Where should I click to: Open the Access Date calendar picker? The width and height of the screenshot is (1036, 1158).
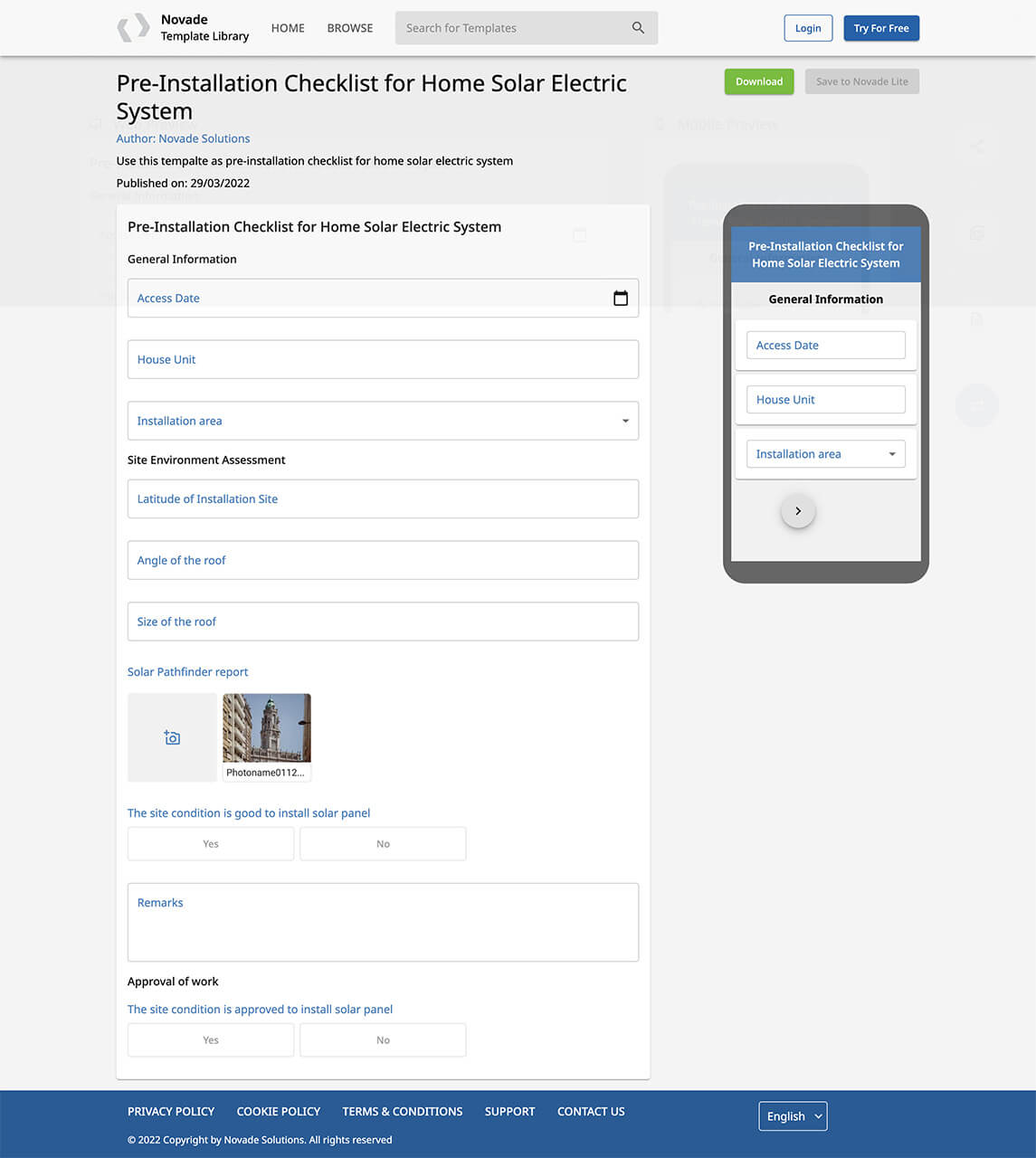(x=621, y=298)
